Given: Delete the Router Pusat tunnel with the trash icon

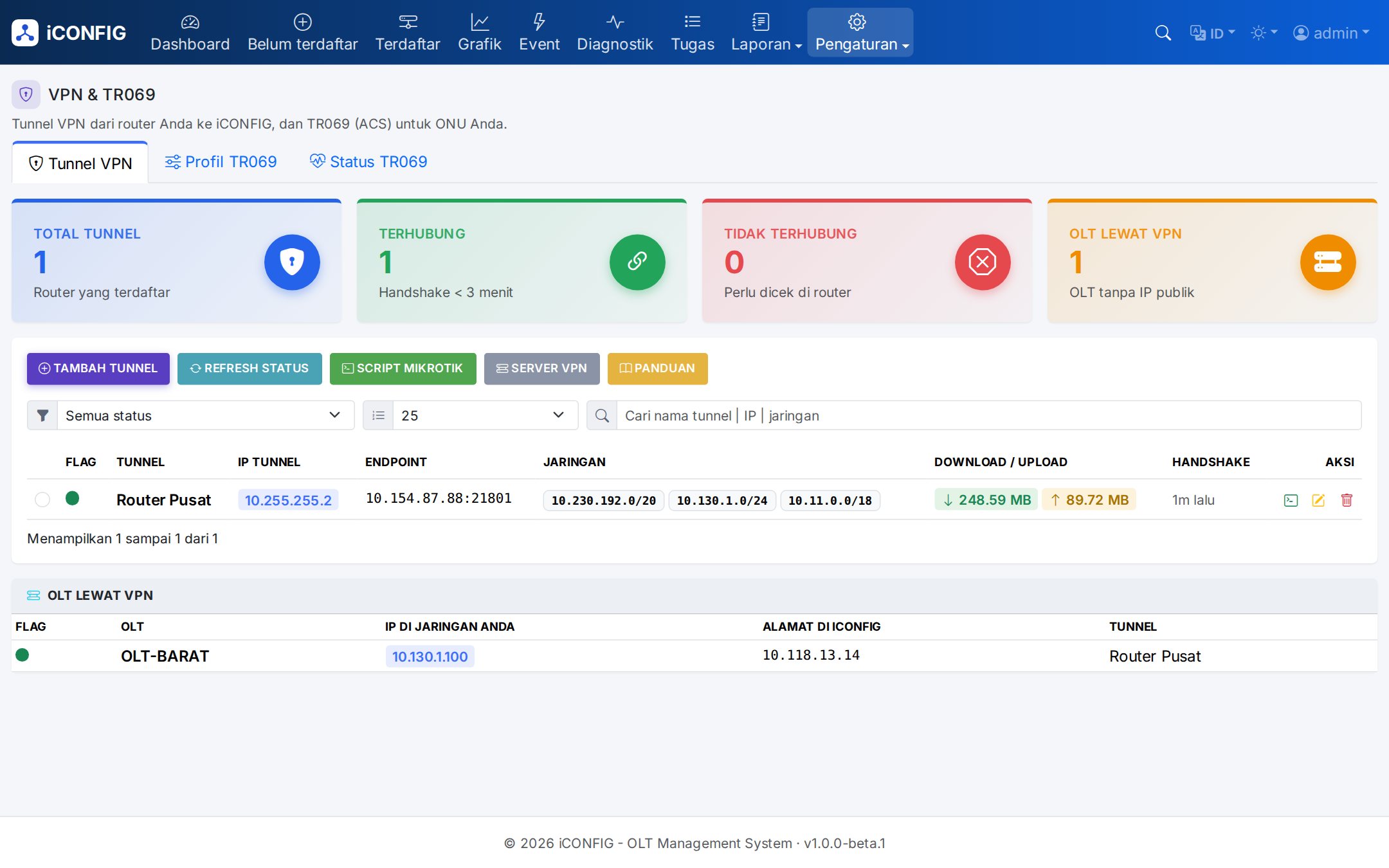Looking at the screenshot, I should click(x=1347, y=500).
